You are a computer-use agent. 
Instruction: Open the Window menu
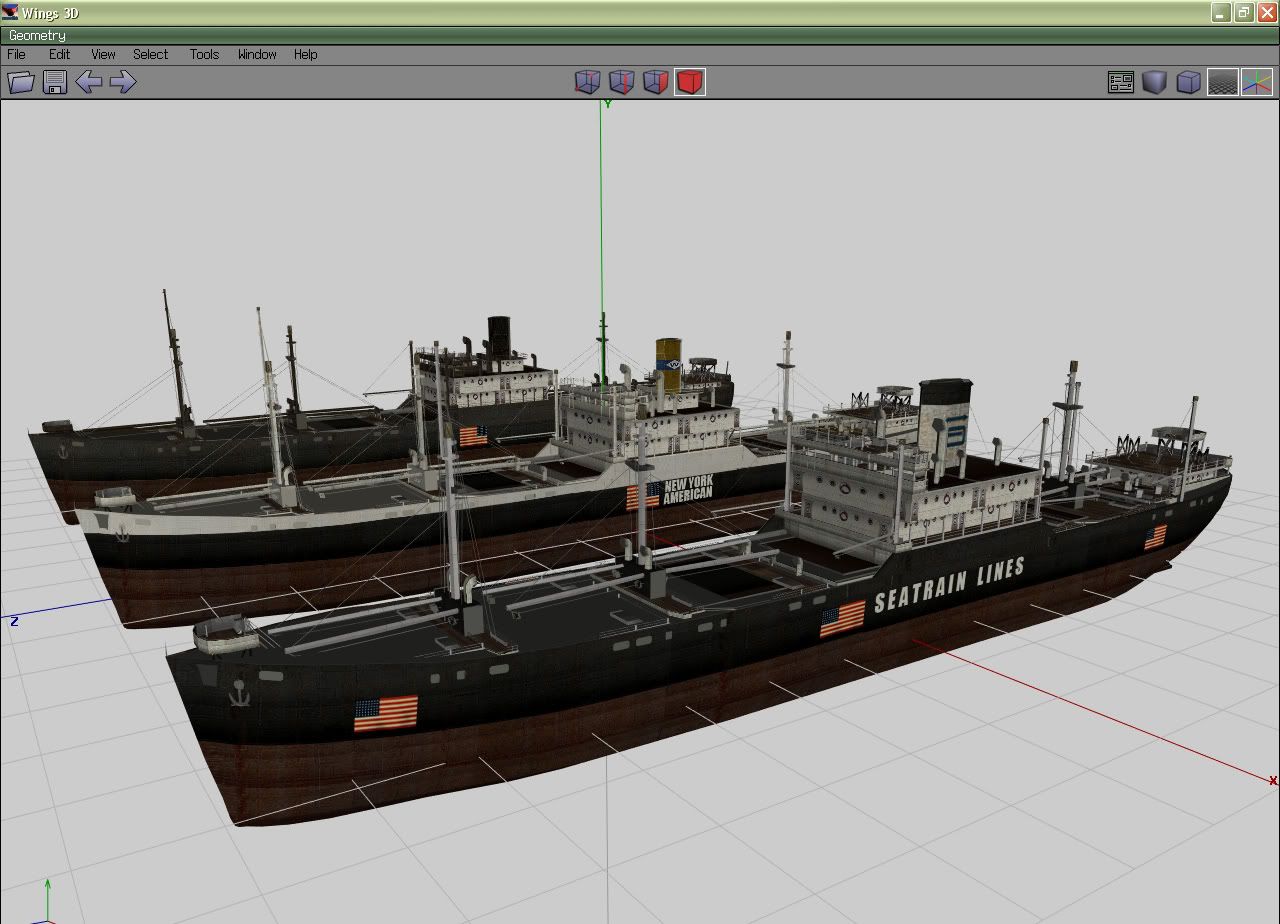pyautogui.click(x=257, y=54)
